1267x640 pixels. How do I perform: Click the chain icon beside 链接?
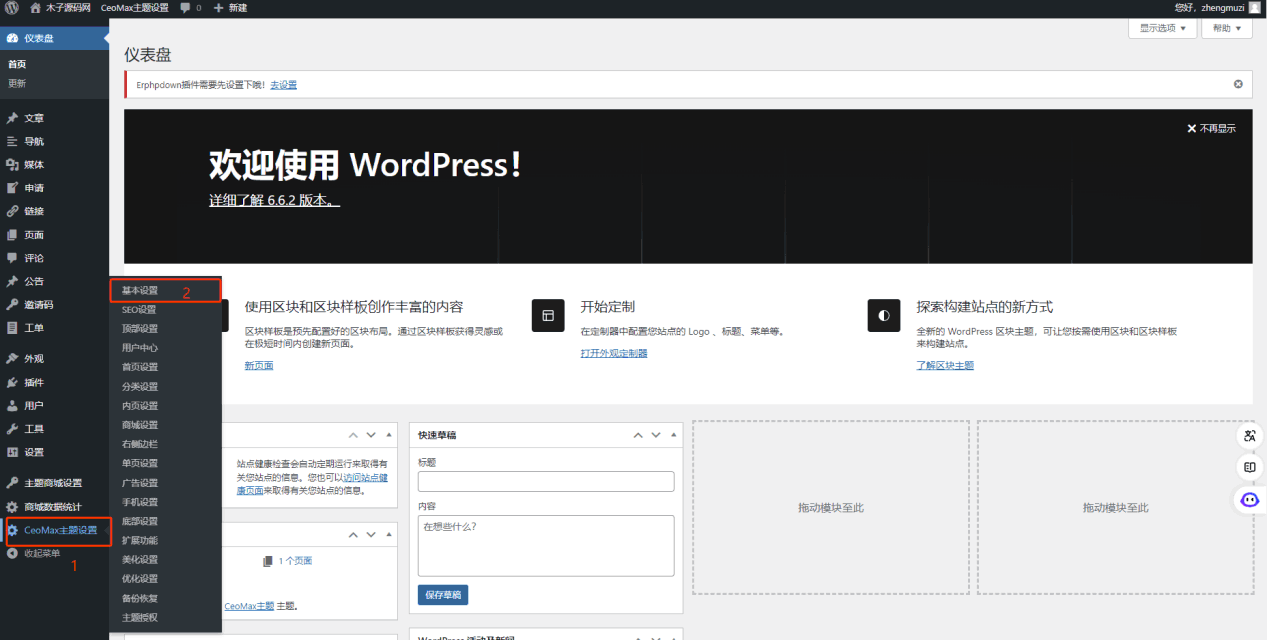pyautogui.click(x=12, y=211)
